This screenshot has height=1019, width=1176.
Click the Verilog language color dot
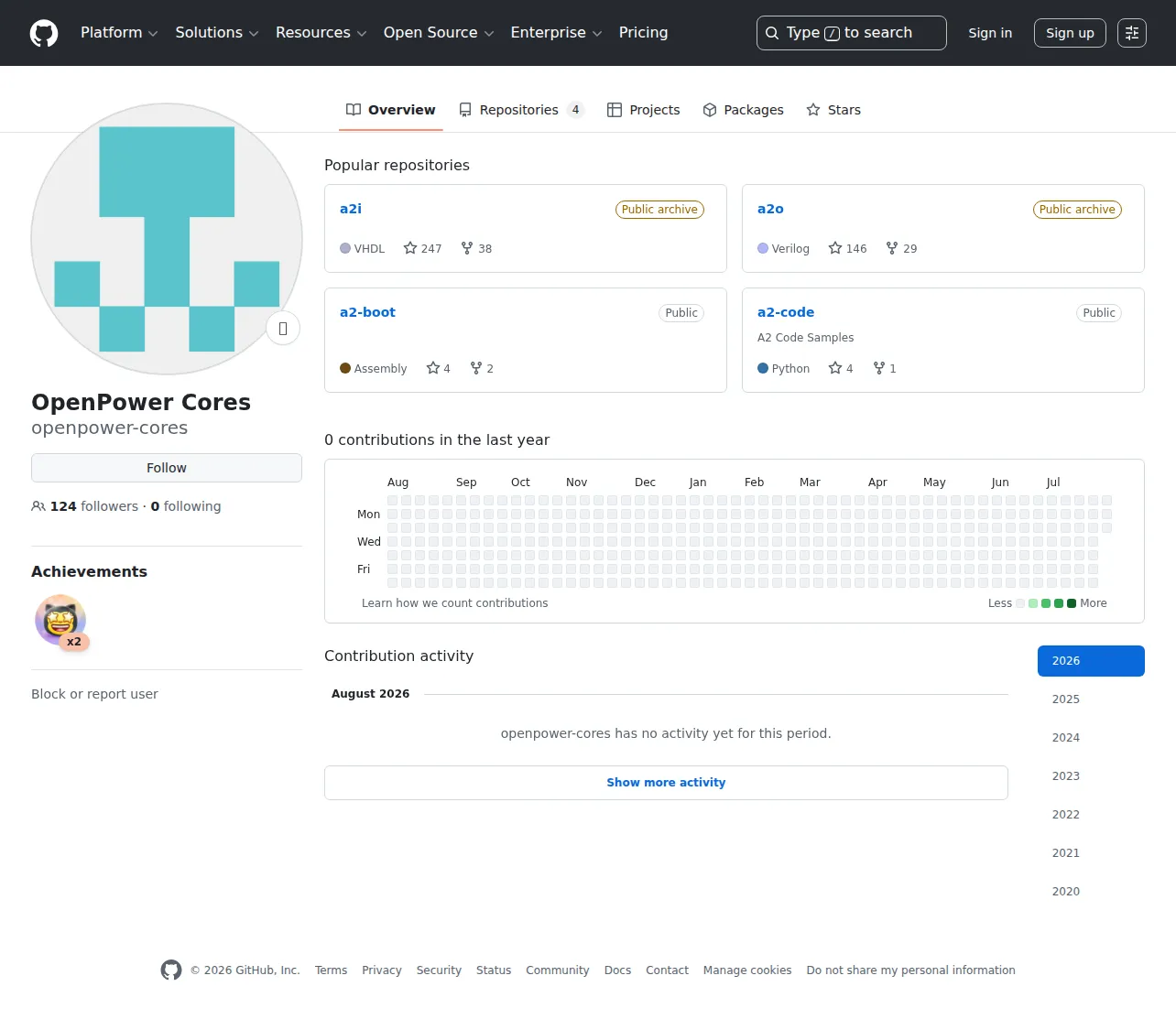pyautogui.click(x=763, y=248)
